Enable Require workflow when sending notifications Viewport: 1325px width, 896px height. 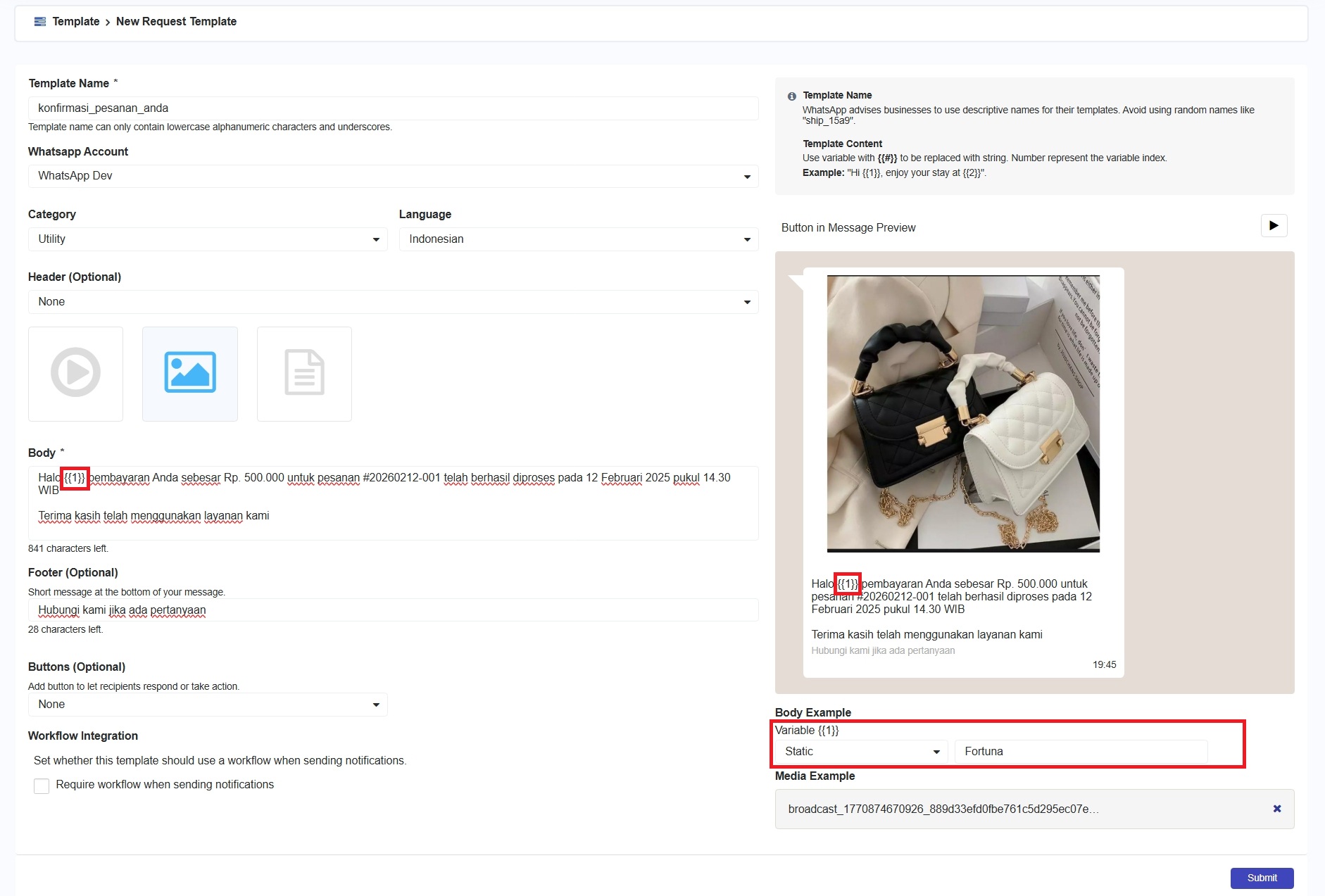(x=42, y=785)
